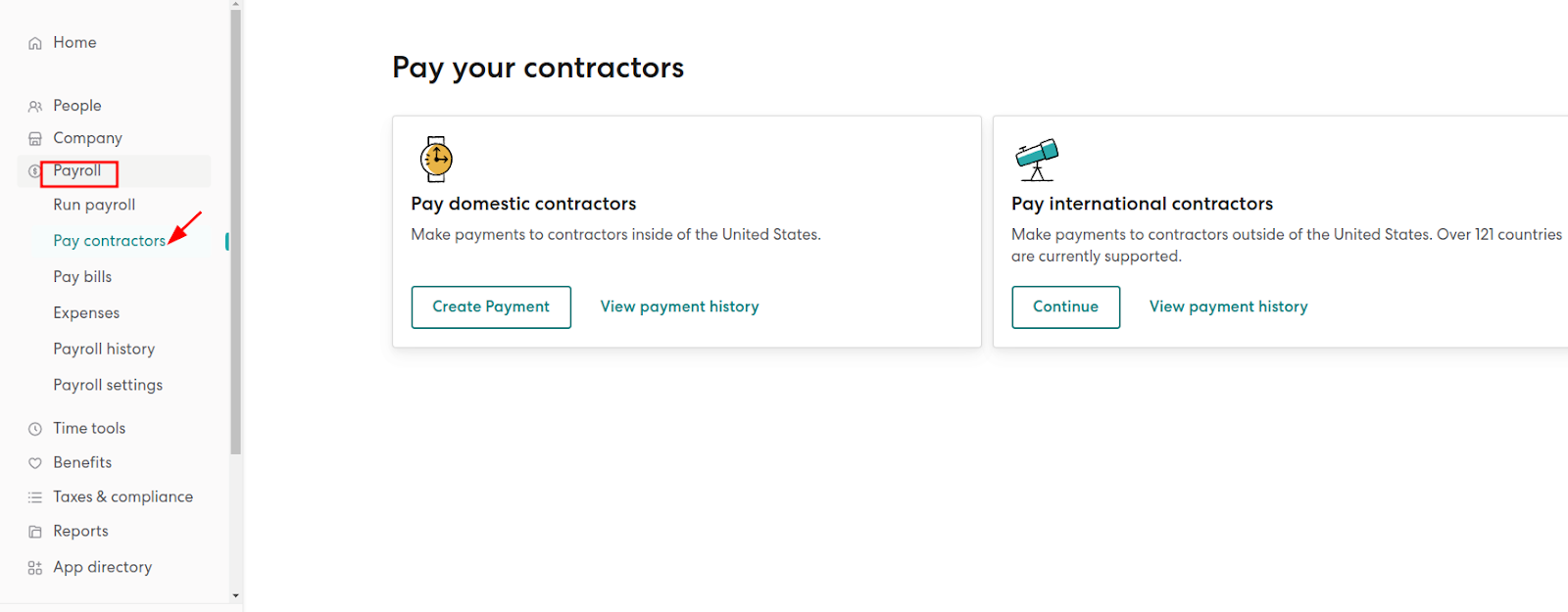
Task: Go to Expenses under Payroll
Action: point(86,313)
